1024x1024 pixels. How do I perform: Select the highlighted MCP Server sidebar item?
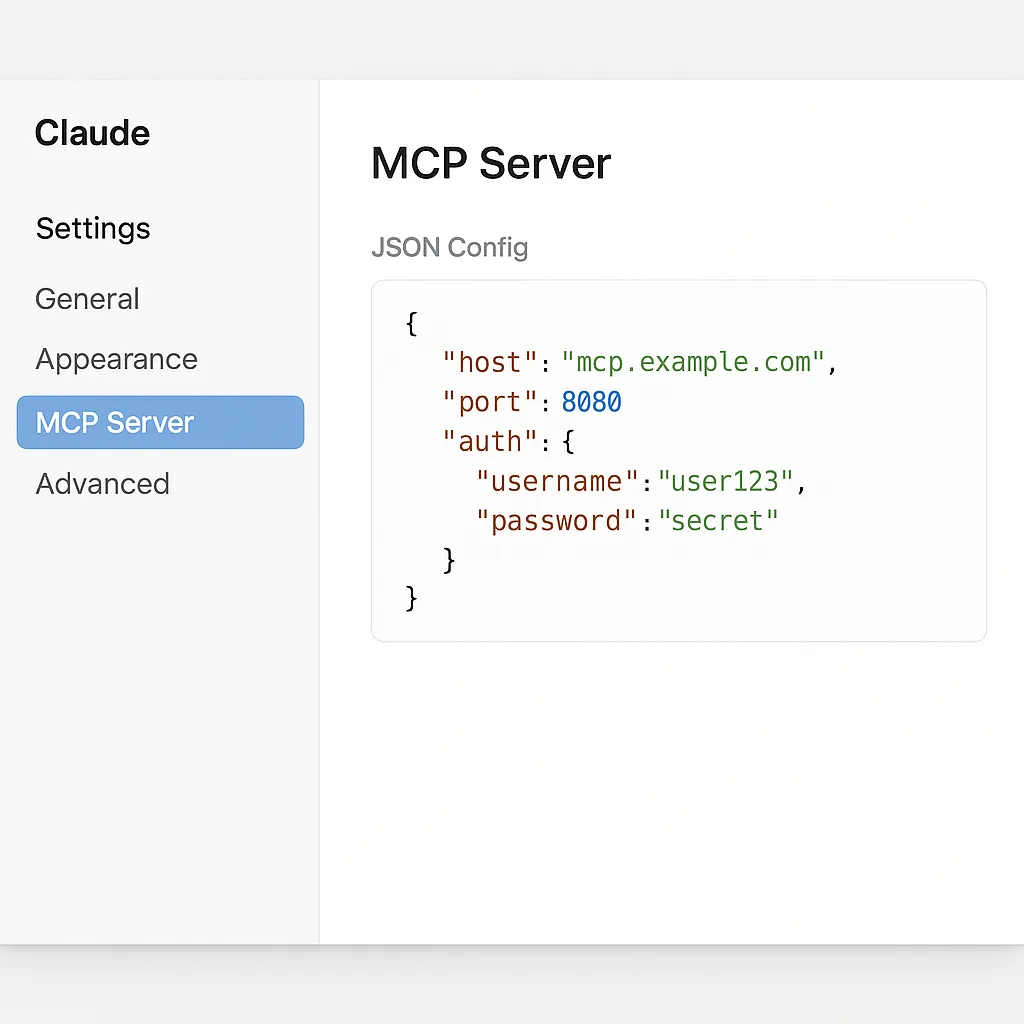point(160,422)
